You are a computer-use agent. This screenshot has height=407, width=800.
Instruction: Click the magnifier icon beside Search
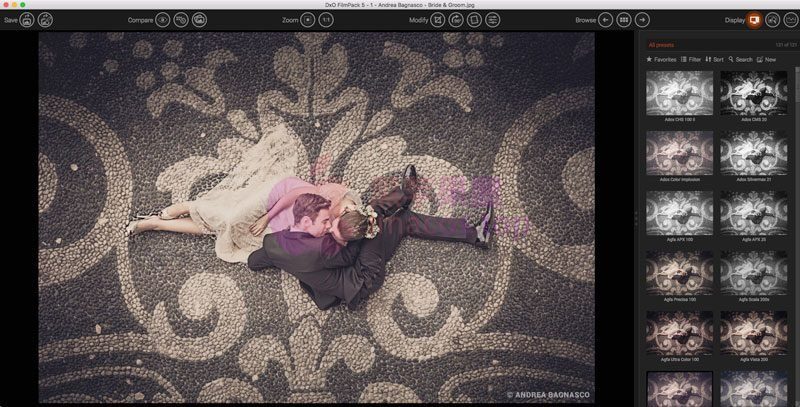pos(731,60)
